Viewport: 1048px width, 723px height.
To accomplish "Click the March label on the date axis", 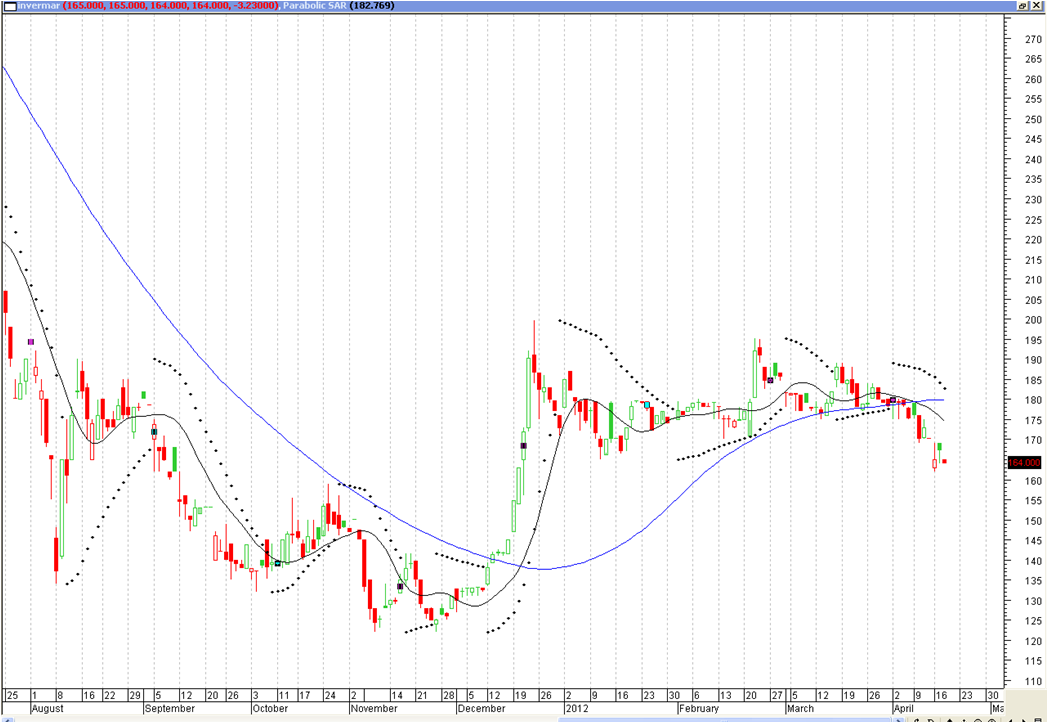I will [801, 708].
